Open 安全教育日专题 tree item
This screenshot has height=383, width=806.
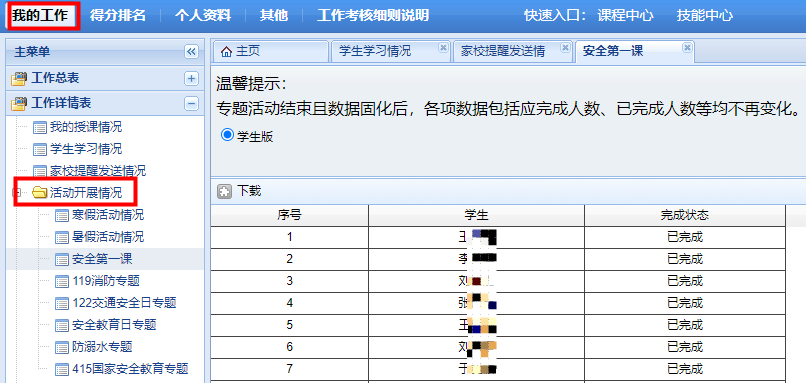(114, 324)
